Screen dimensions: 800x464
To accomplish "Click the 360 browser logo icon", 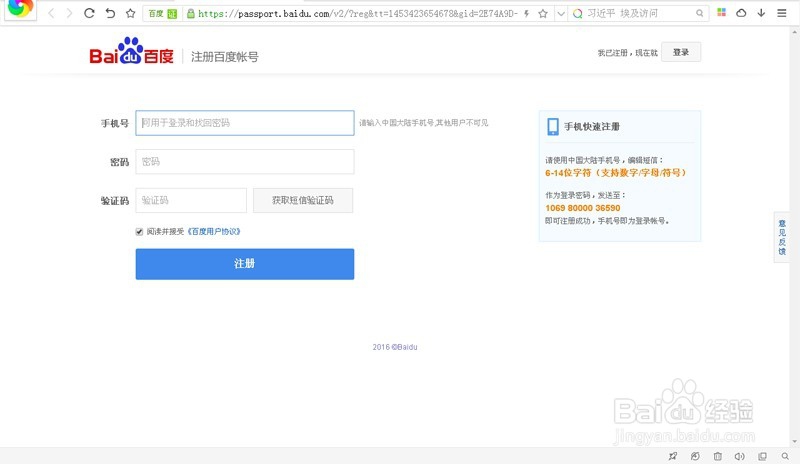I will coord(20,8).
